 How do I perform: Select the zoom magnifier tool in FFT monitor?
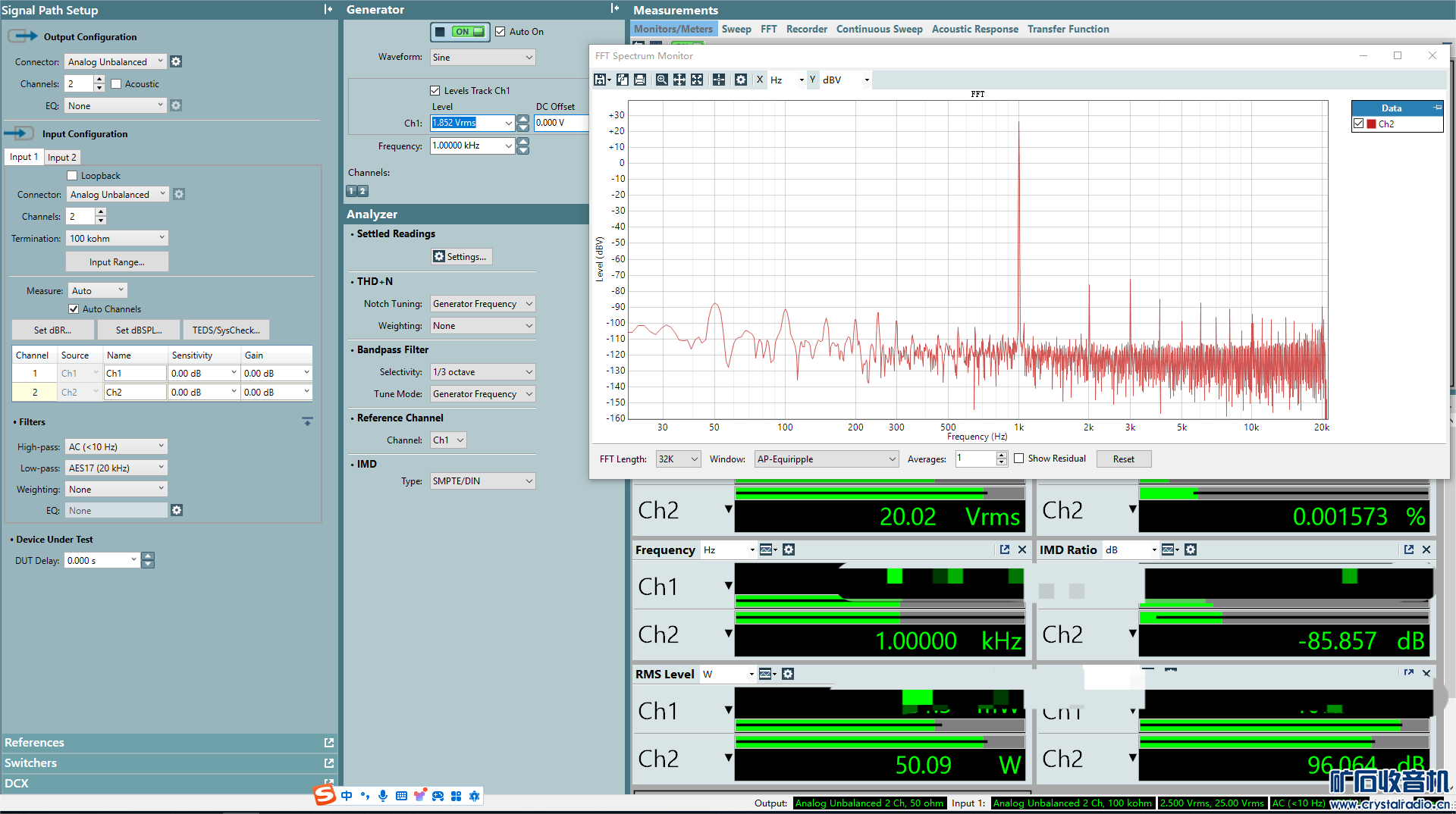[x=662, y=80]
